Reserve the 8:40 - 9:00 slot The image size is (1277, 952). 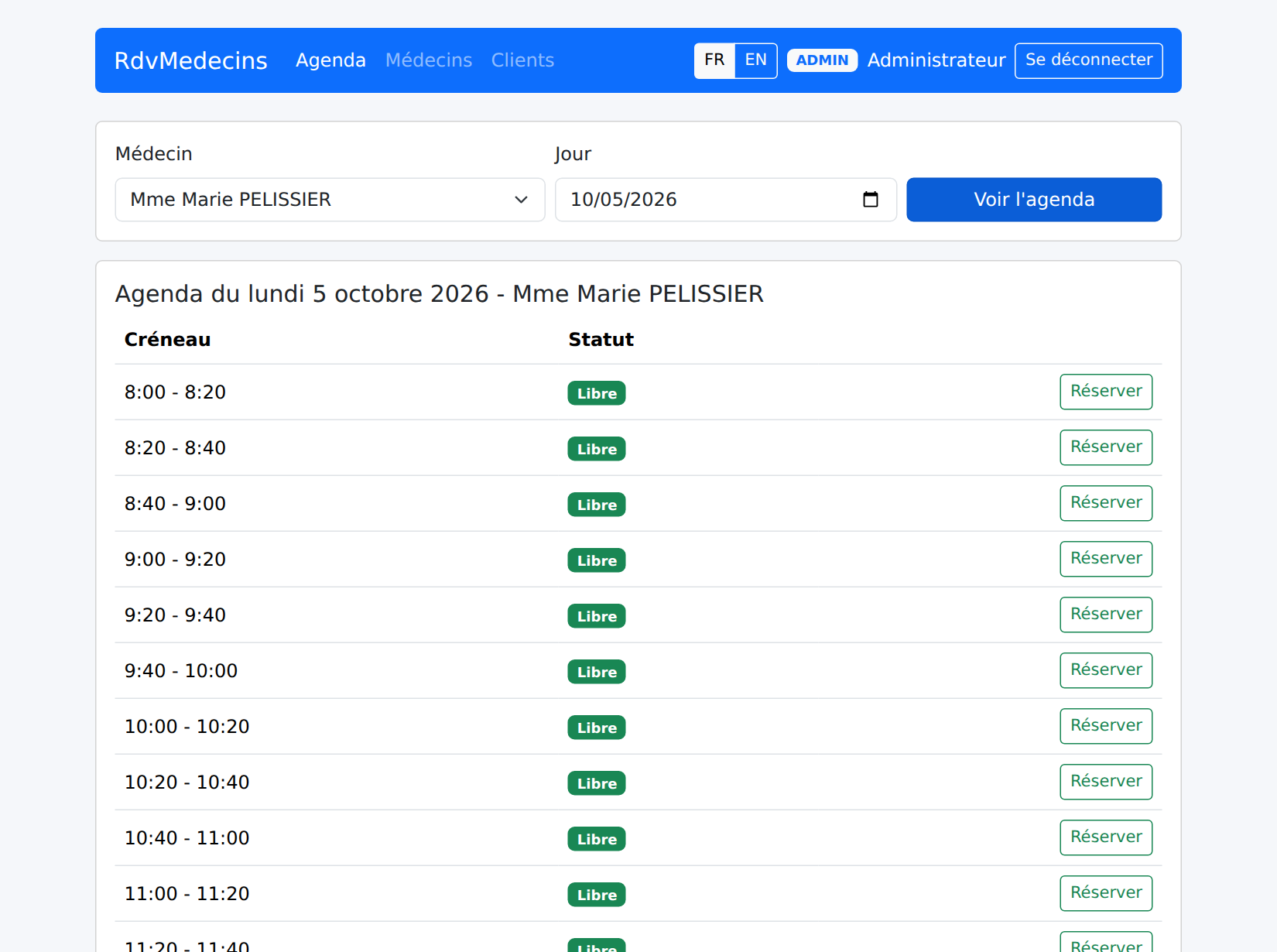pos(1106,503)
